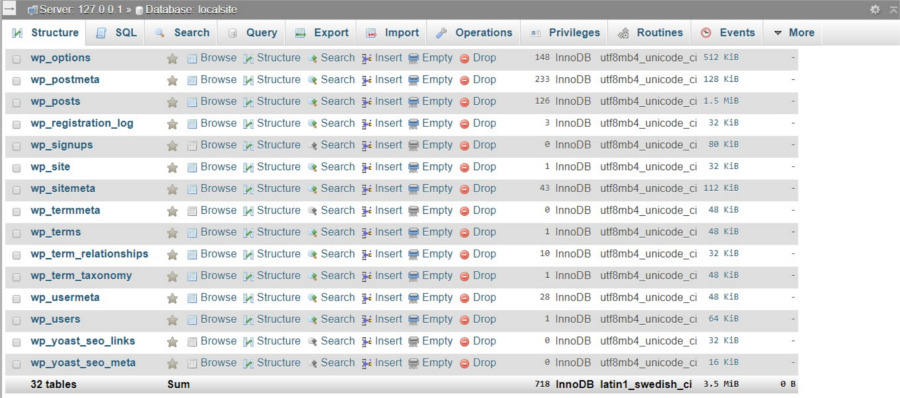Click the Browse icon for wp_term_relationships
900x398 pixels.
(x=192, y=254)
